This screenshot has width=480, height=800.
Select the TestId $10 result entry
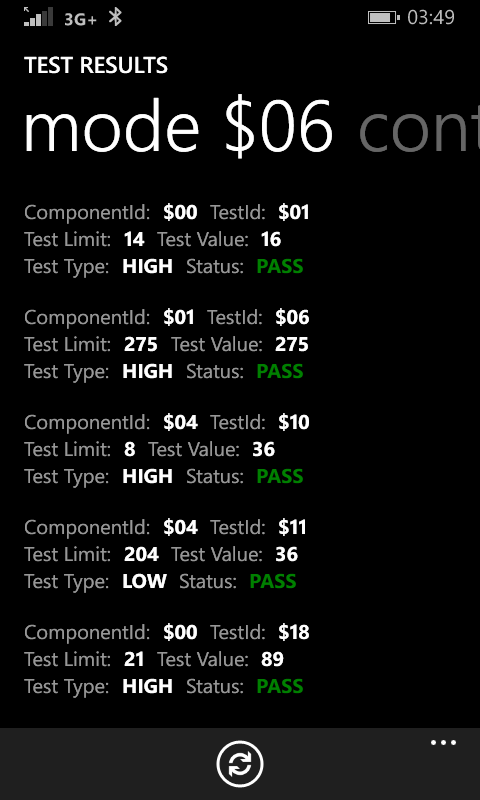click(x=167, y=449)
